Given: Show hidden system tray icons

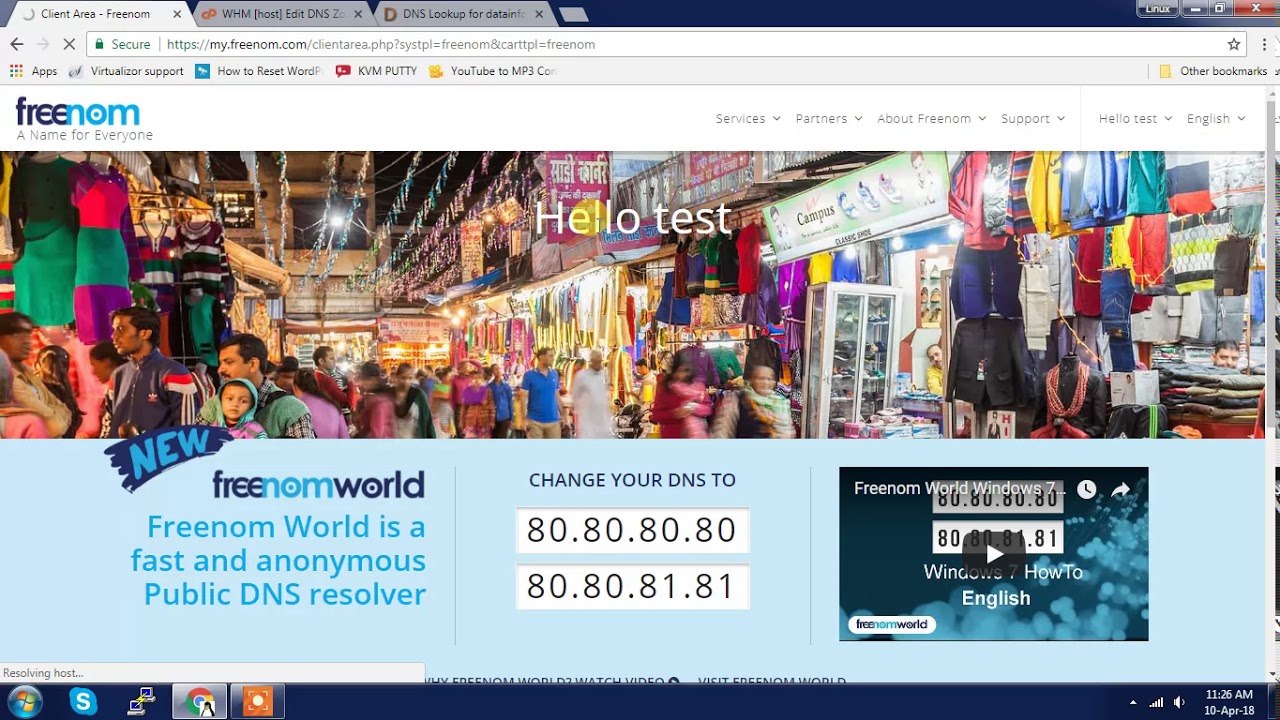Looking at the screenshot, I should point(1133,703).
